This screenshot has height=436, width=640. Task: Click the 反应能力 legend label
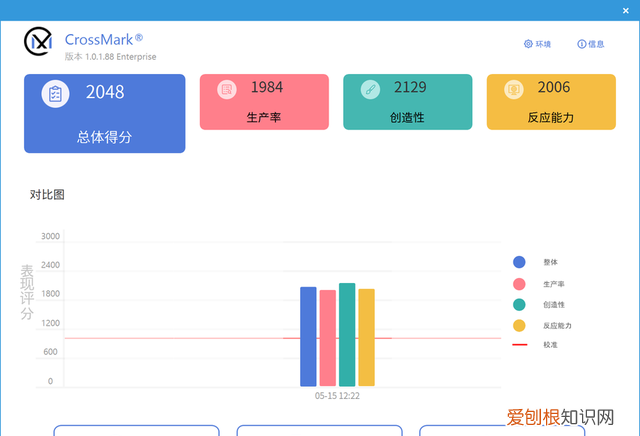(557, 326)
